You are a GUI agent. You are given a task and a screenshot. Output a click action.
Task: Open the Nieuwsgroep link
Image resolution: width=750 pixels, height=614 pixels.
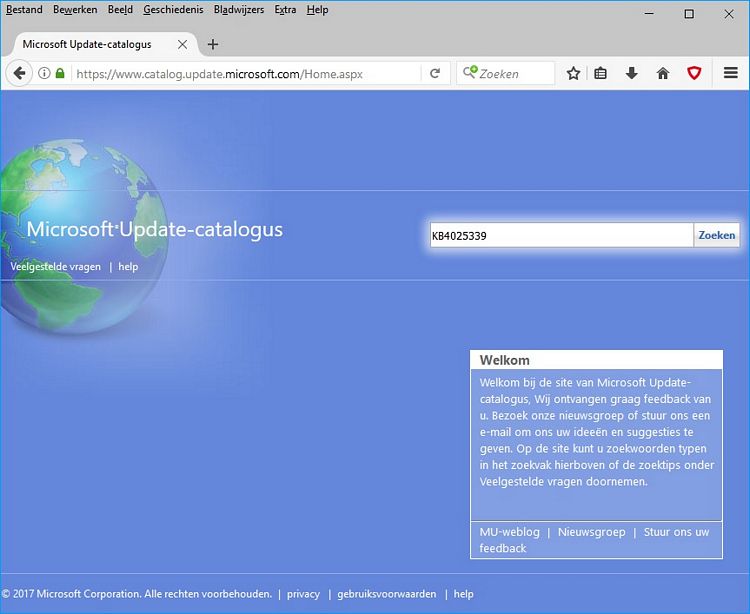(x=591, y=532)
